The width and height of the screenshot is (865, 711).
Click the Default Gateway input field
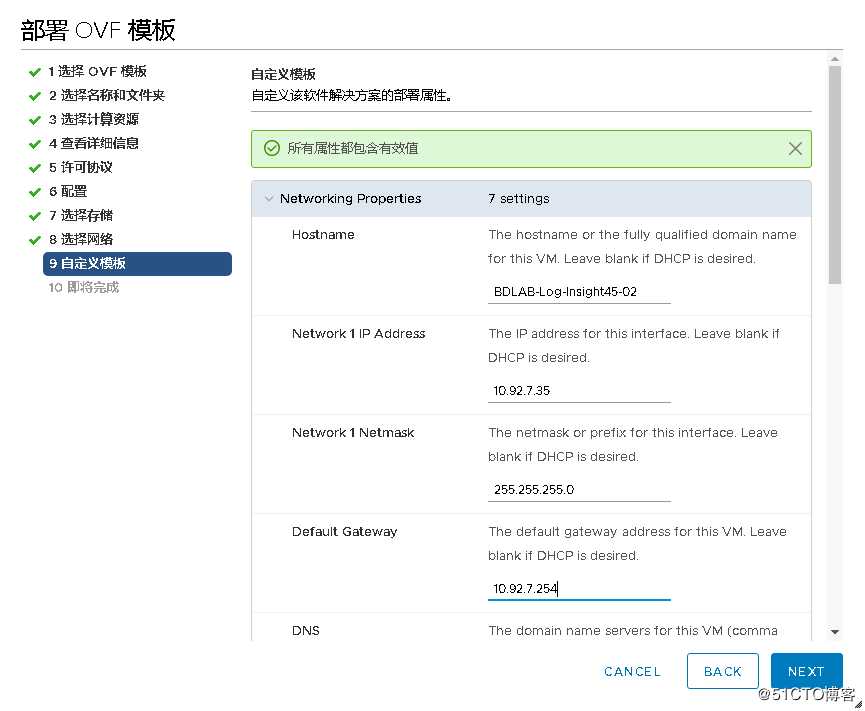click(579, 589)
